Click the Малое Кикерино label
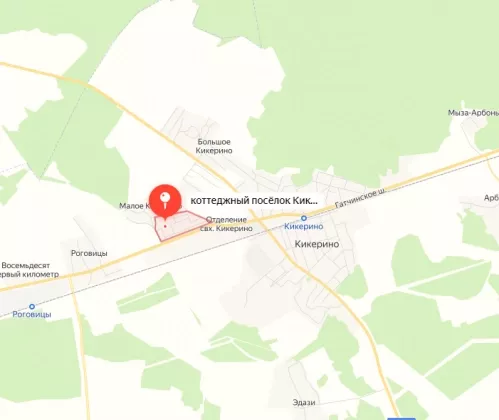This screenshot has height=420, width=499. tap(135, 206)
